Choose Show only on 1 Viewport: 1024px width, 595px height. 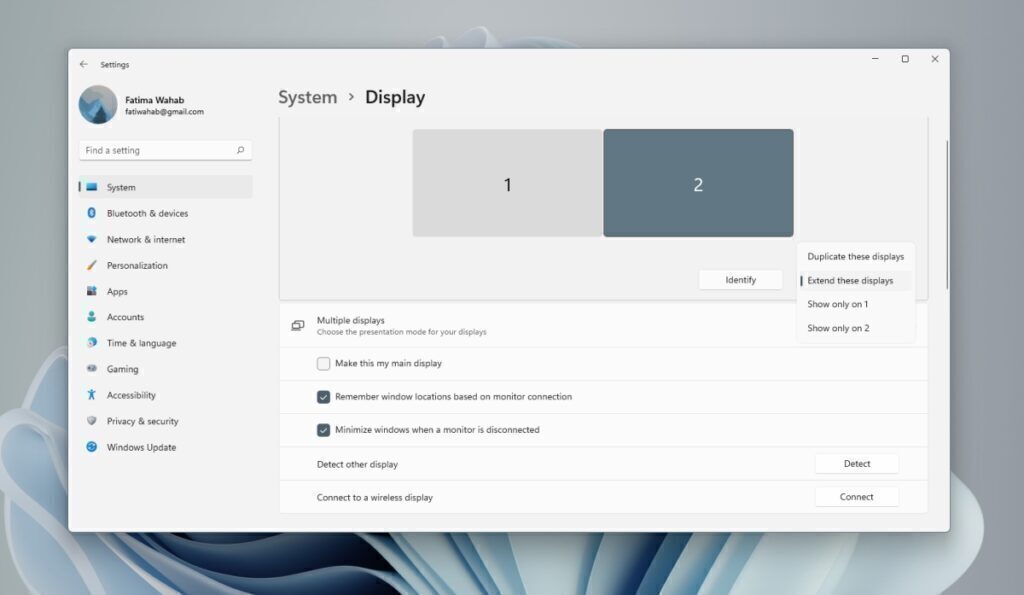coord(837,304)
